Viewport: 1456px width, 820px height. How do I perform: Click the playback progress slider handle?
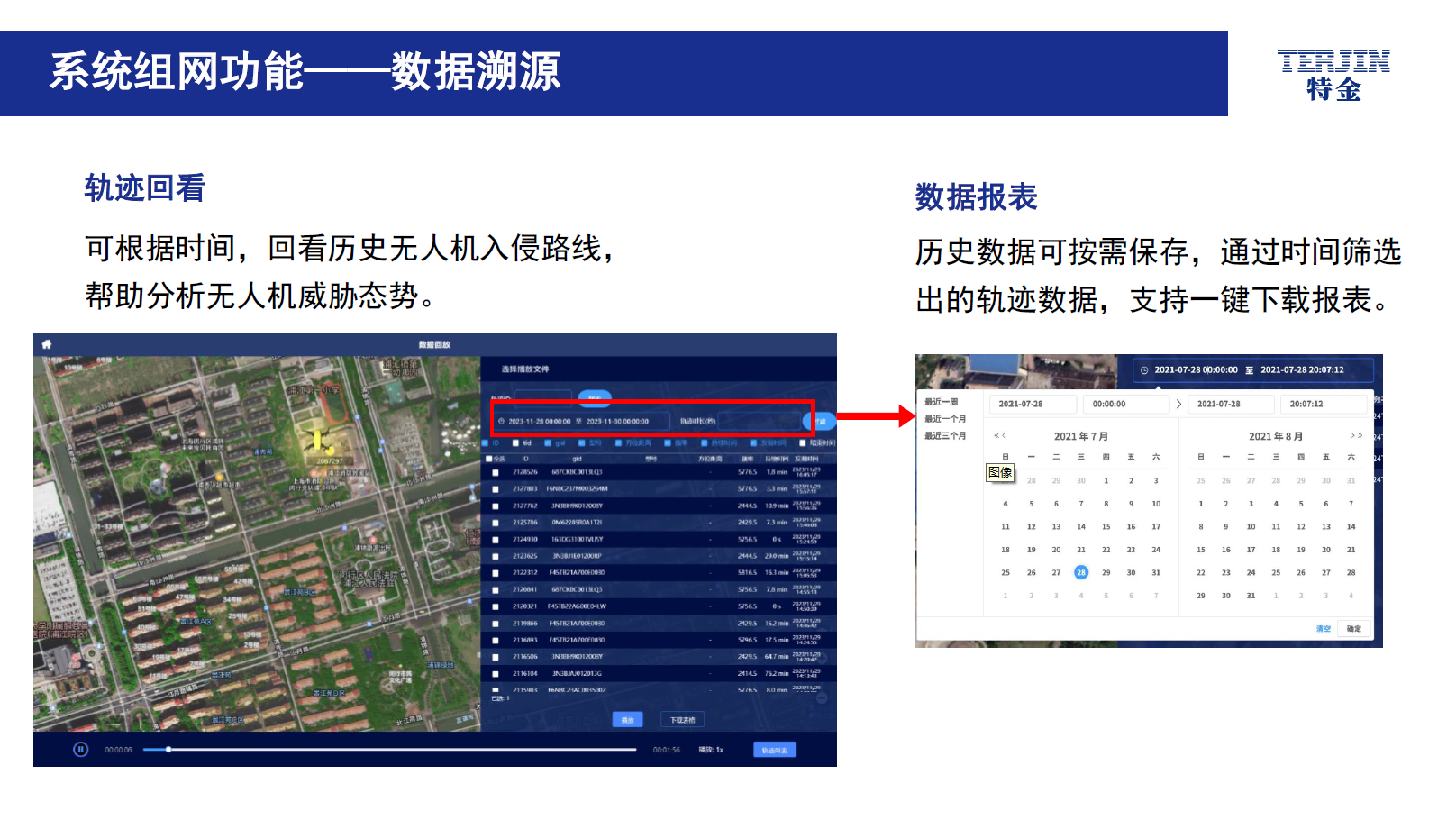[x=168, y=749]
